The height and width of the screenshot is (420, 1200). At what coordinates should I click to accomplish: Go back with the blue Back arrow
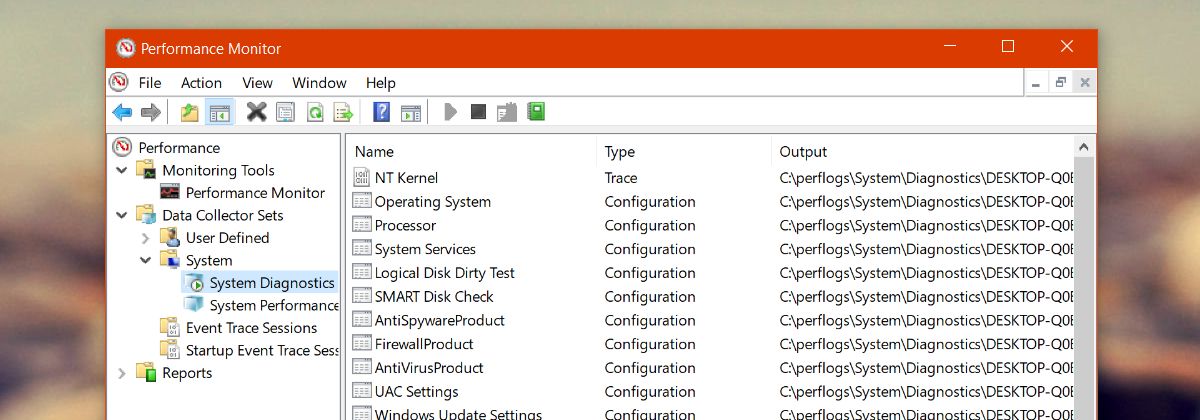(122, 112)
